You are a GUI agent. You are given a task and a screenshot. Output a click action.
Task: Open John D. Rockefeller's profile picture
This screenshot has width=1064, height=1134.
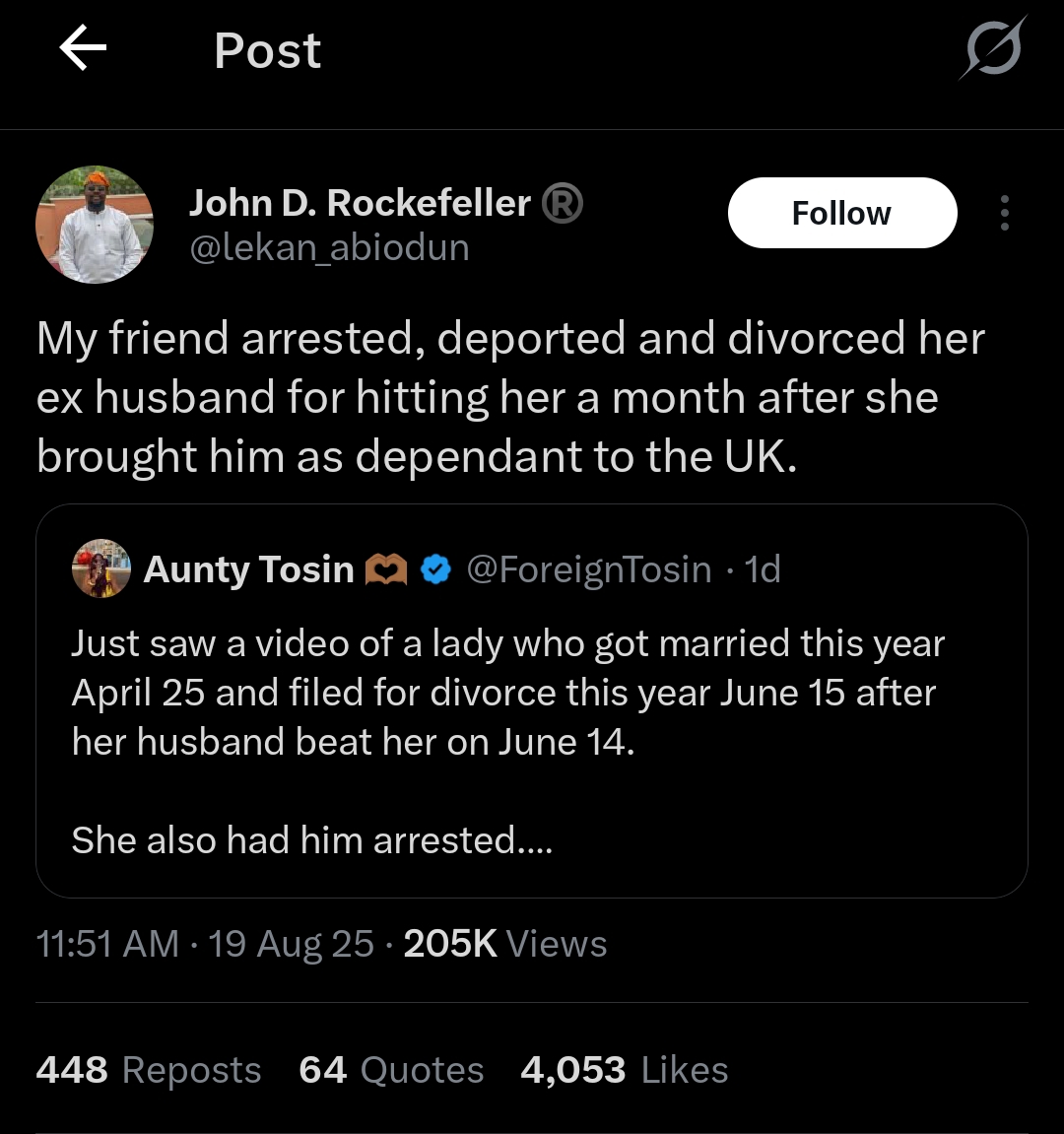[x=95, y=225]
